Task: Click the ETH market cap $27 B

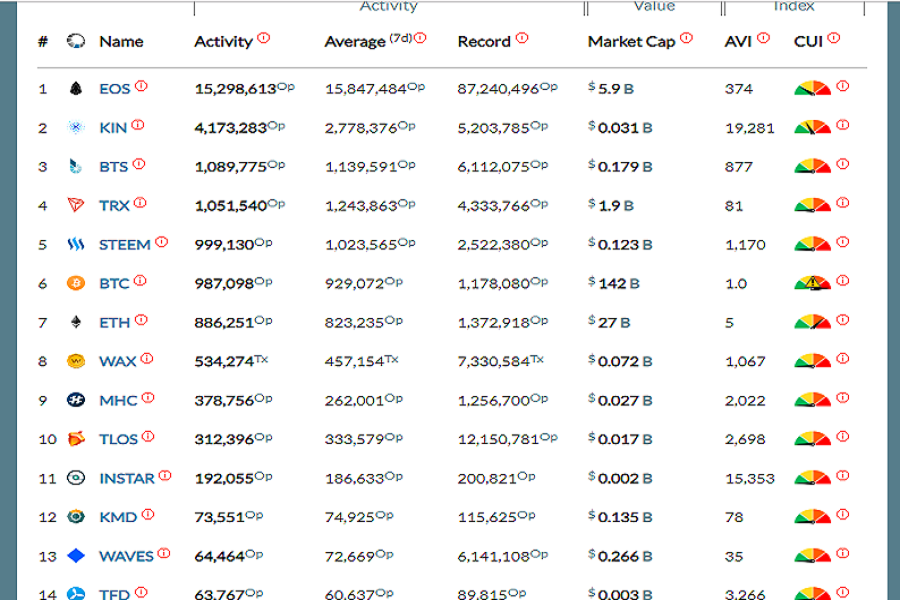Action: pos(609,323)
